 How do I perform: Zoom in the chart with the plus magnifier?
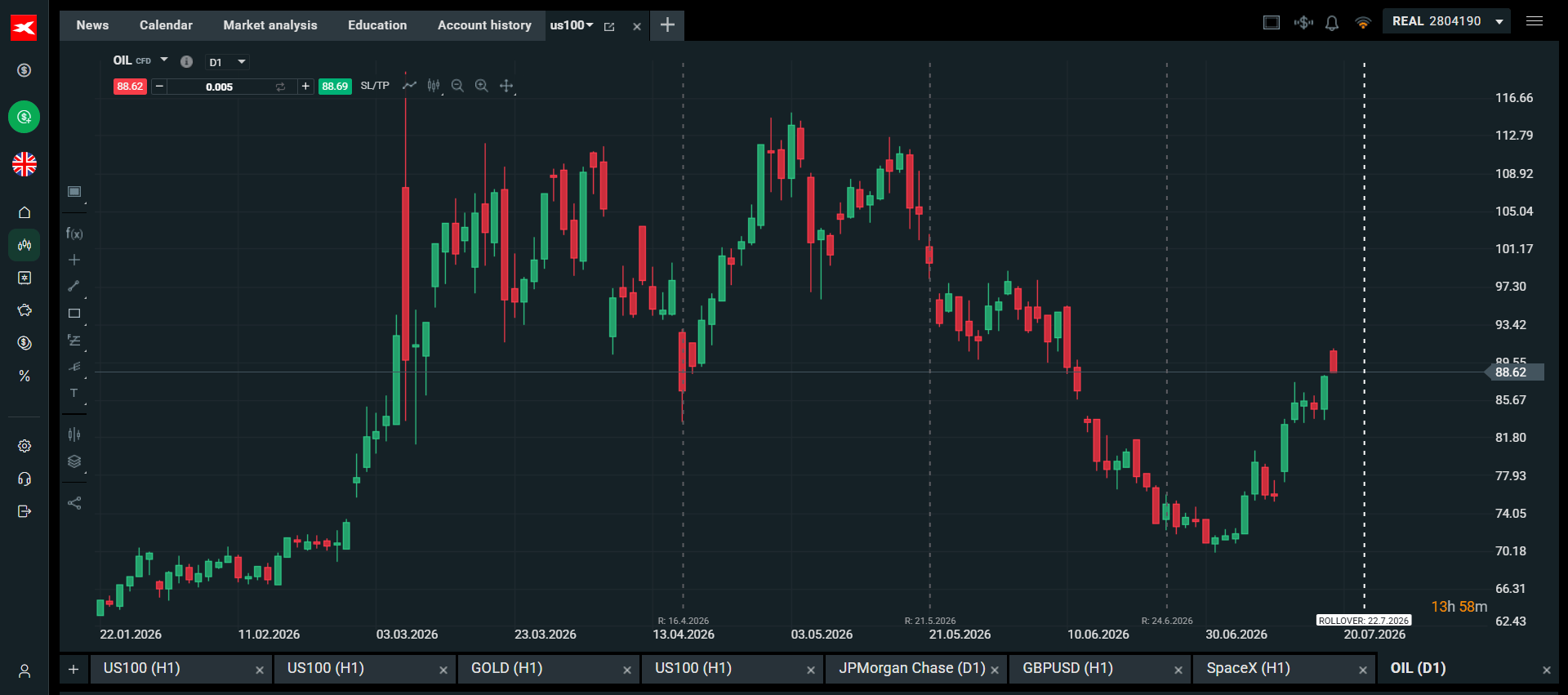482,86
